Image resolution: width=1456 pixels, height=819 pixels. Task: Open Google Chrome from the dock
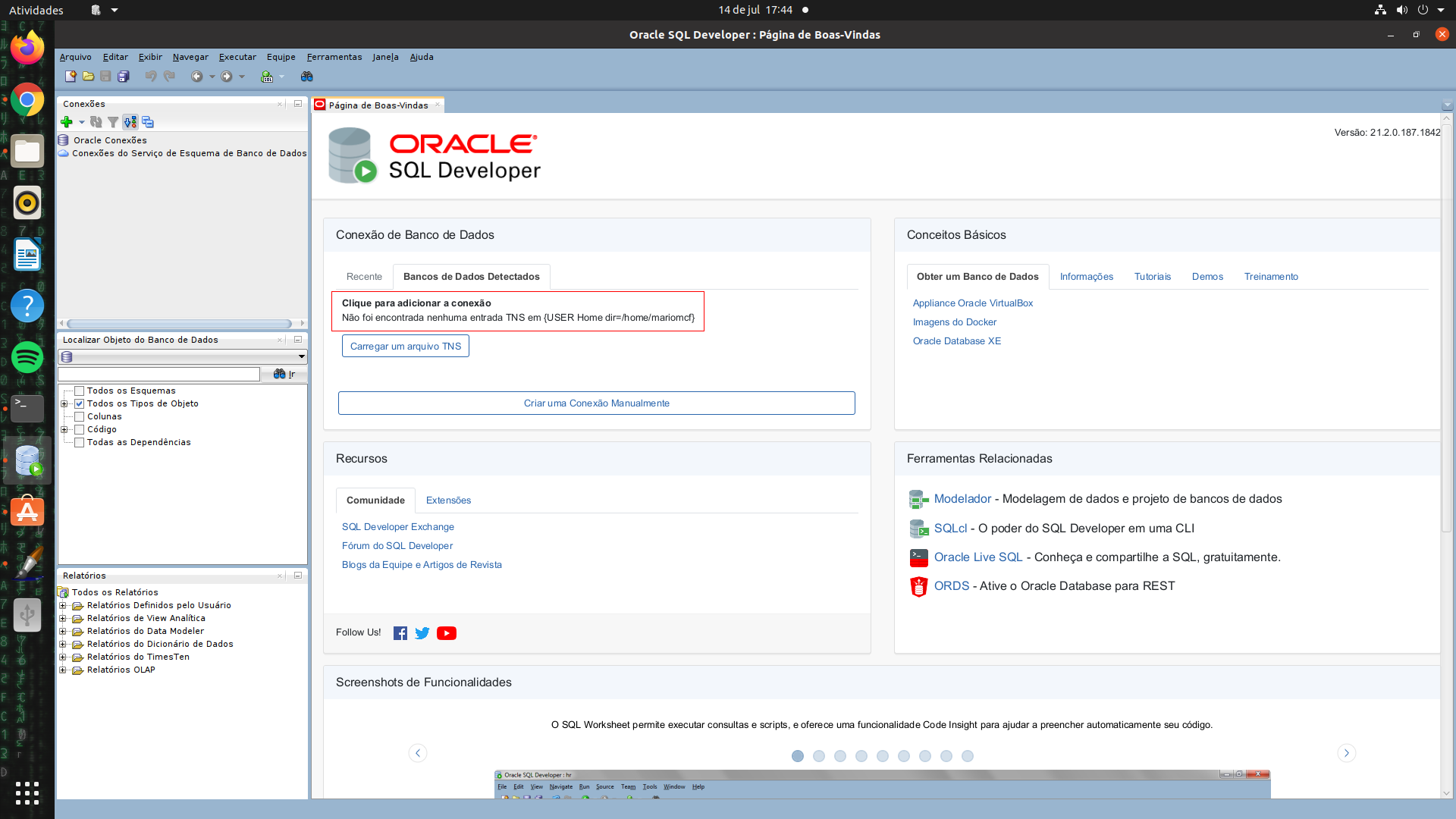27,99
